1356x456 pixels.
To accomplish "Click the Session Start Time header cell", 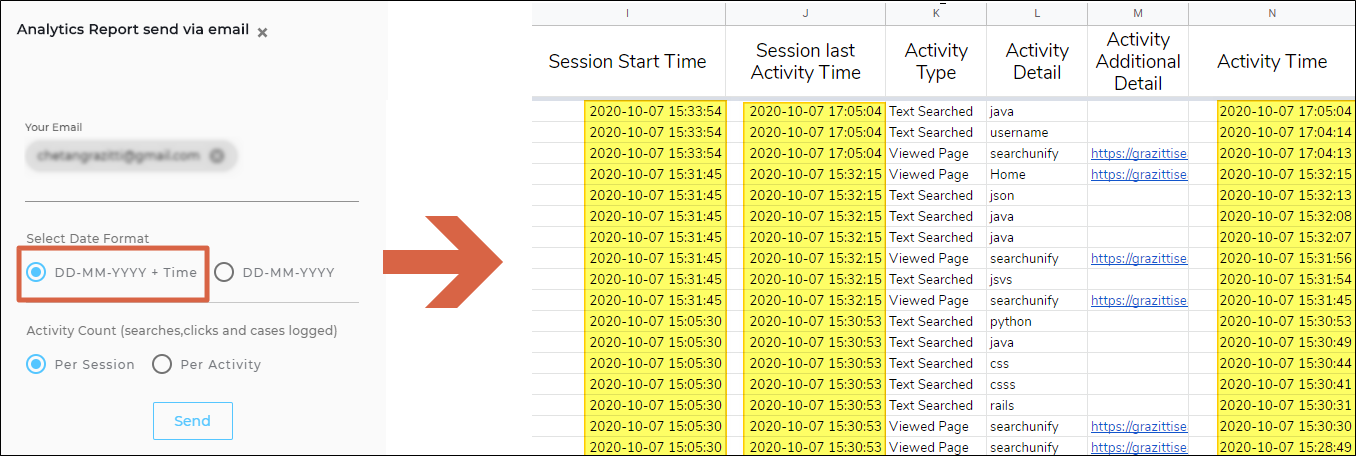I will pos(627,61).
